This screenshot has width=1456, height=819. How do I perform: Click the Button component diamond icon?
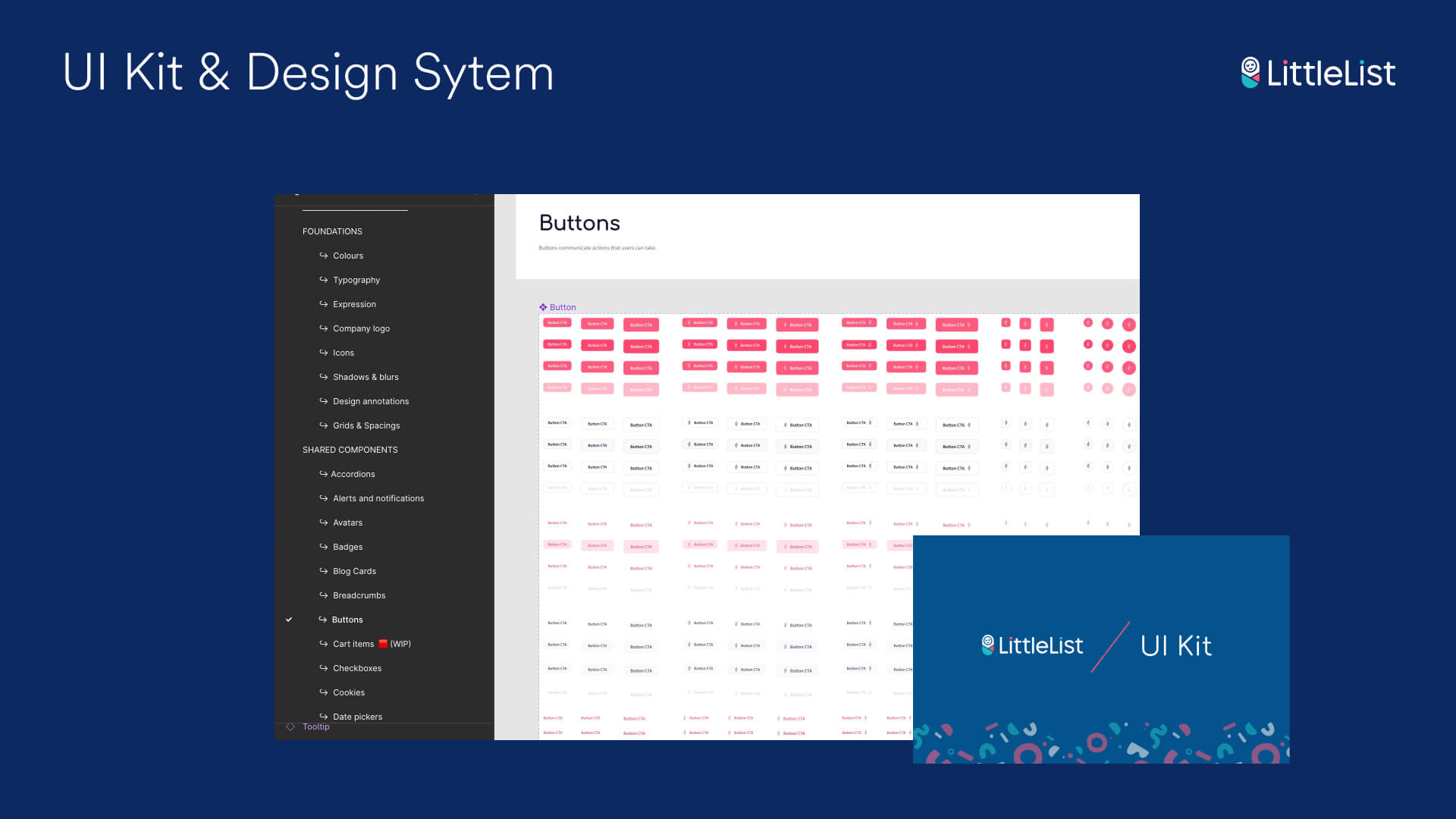[543, 307]
